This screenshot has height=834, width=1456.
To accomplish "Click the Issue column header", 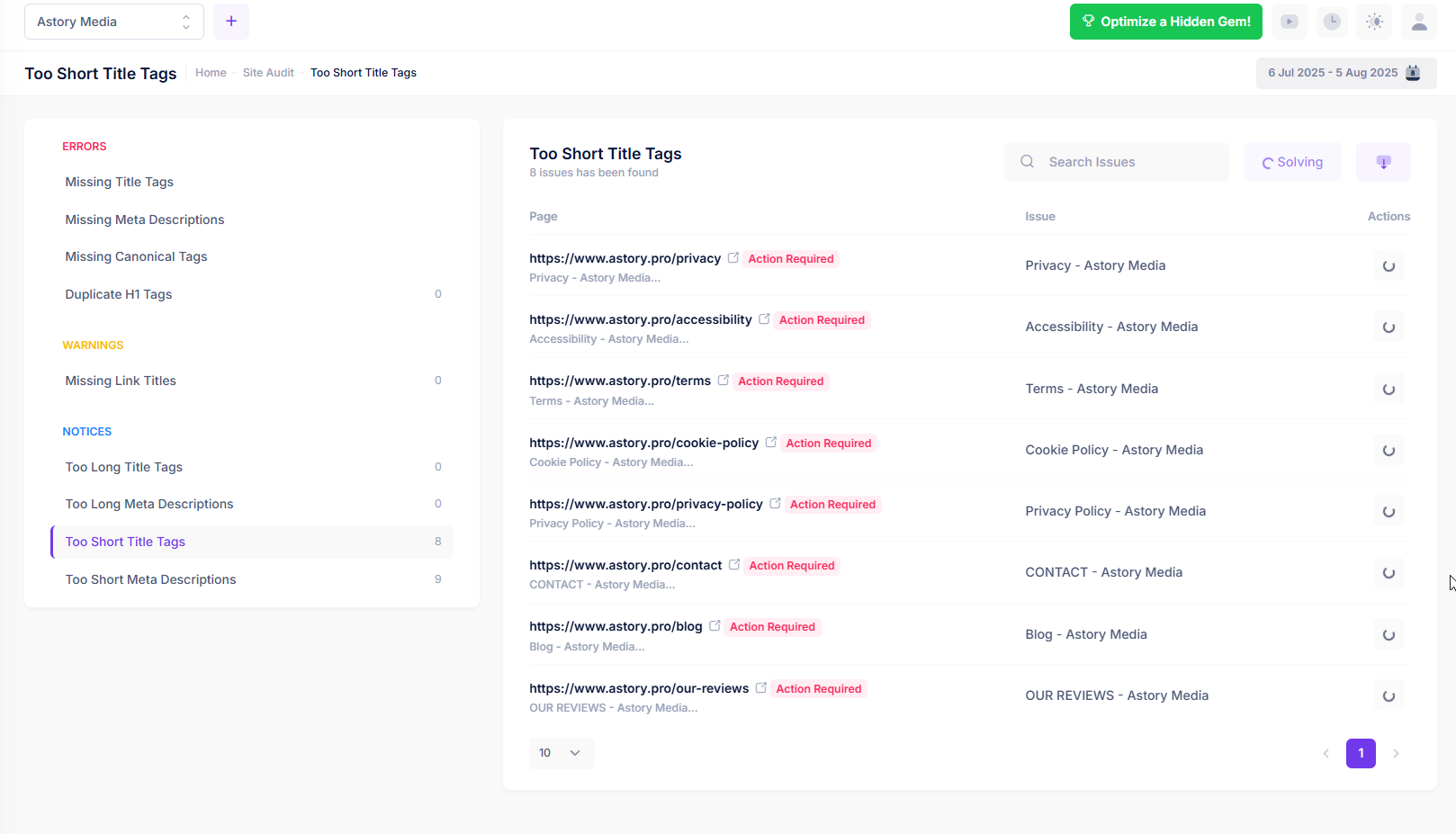I will 1040,217.
